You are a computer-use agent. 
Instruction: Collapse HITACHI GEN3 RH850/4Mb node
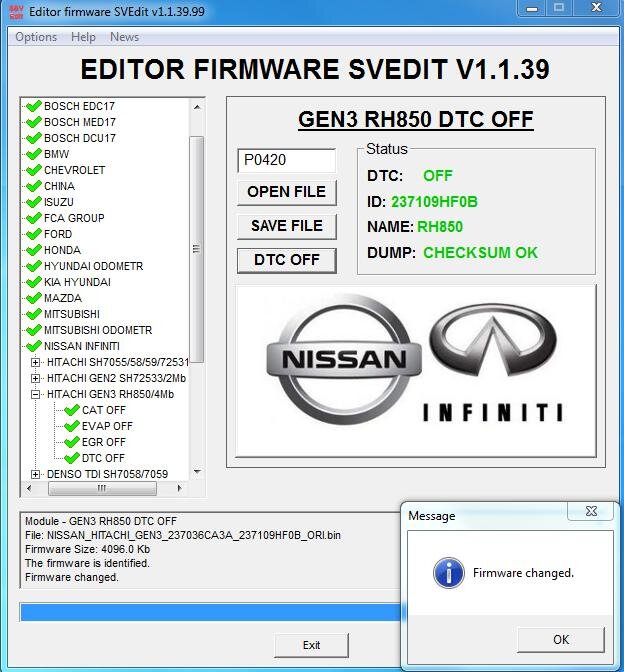pyautogui.click(x=36, y=394)
